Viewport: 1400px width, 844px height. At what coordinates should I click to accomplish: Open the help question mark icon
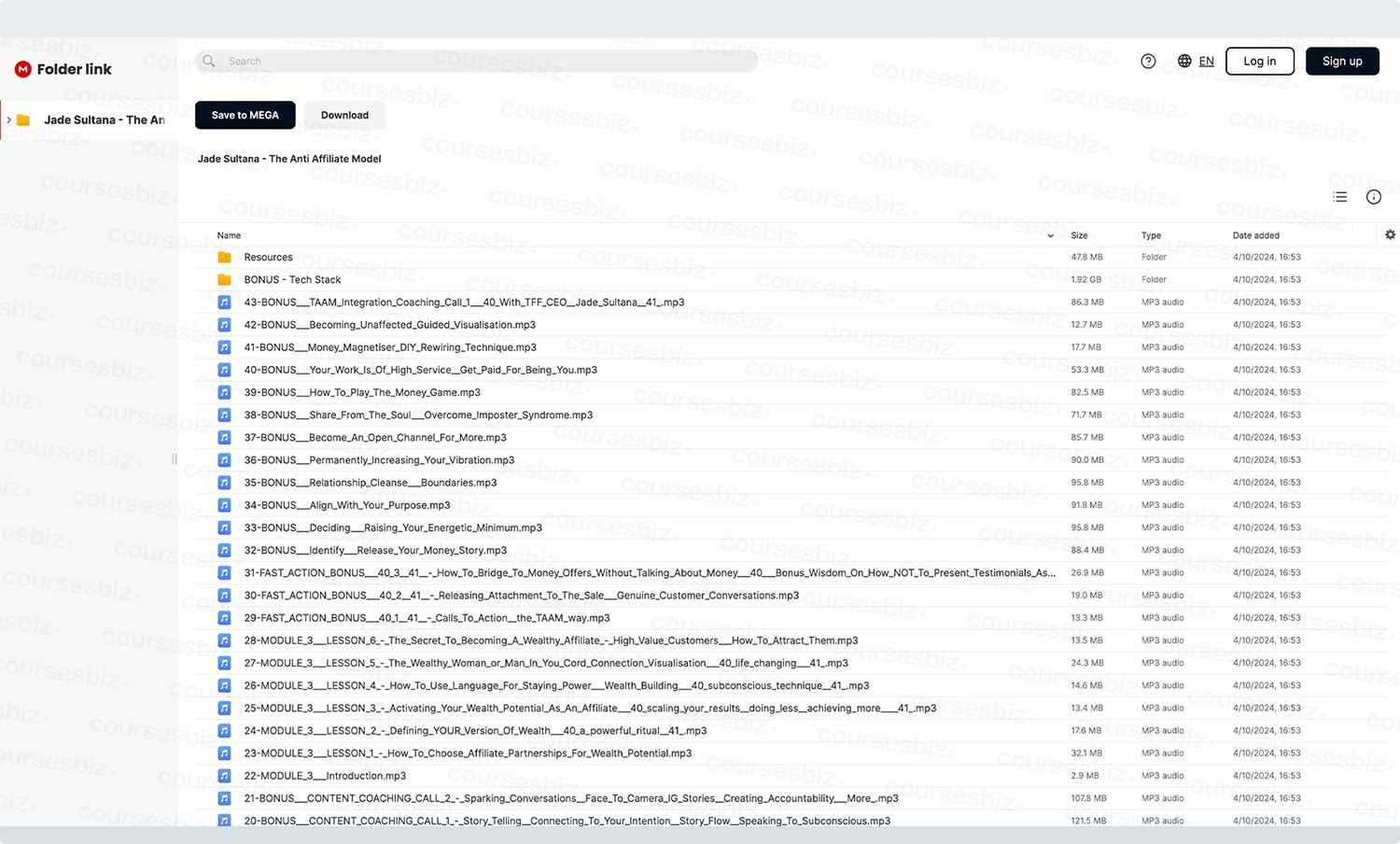(x=1148, y=61)
